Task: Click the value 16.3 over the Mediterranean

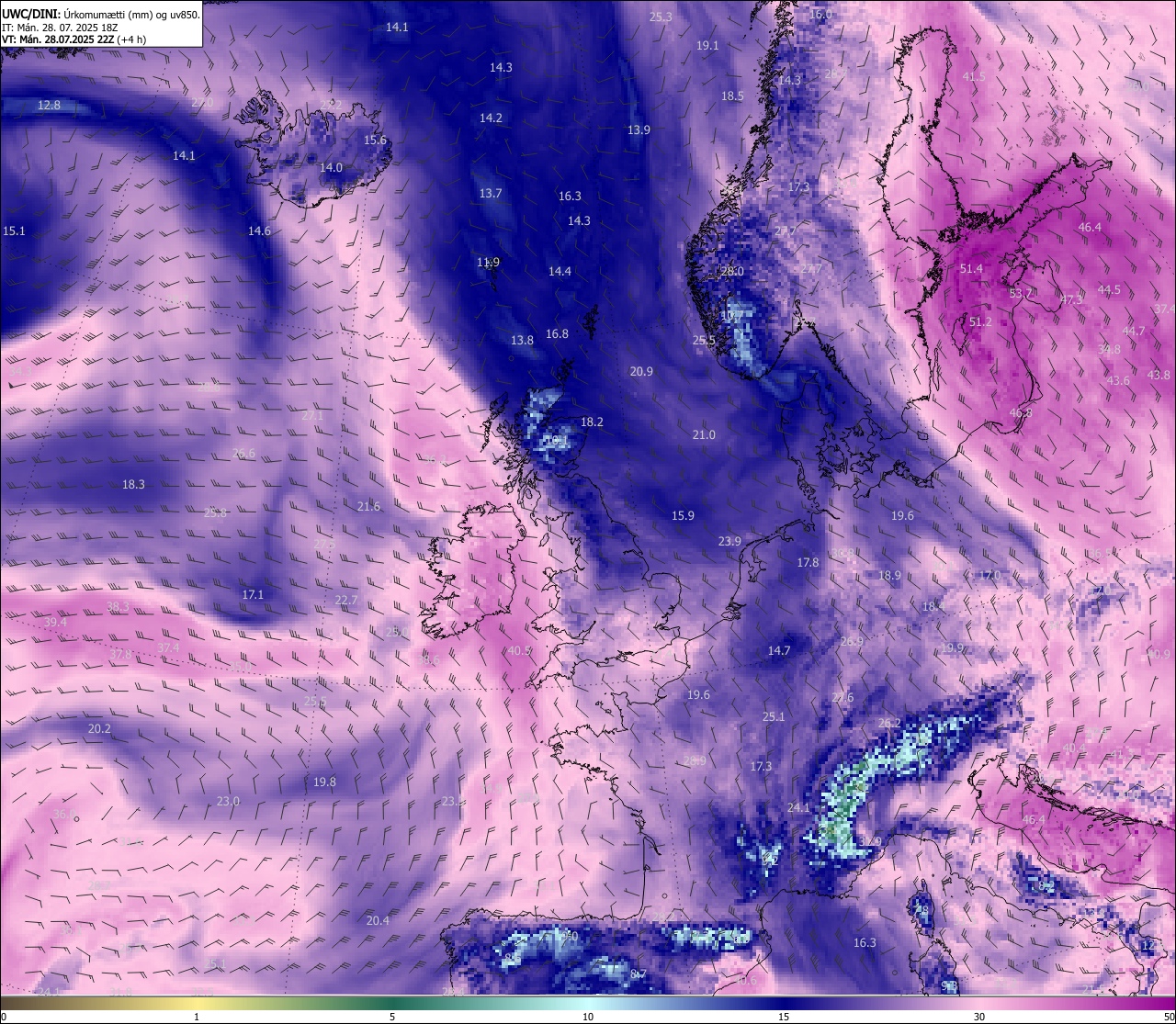Action: 865,943
